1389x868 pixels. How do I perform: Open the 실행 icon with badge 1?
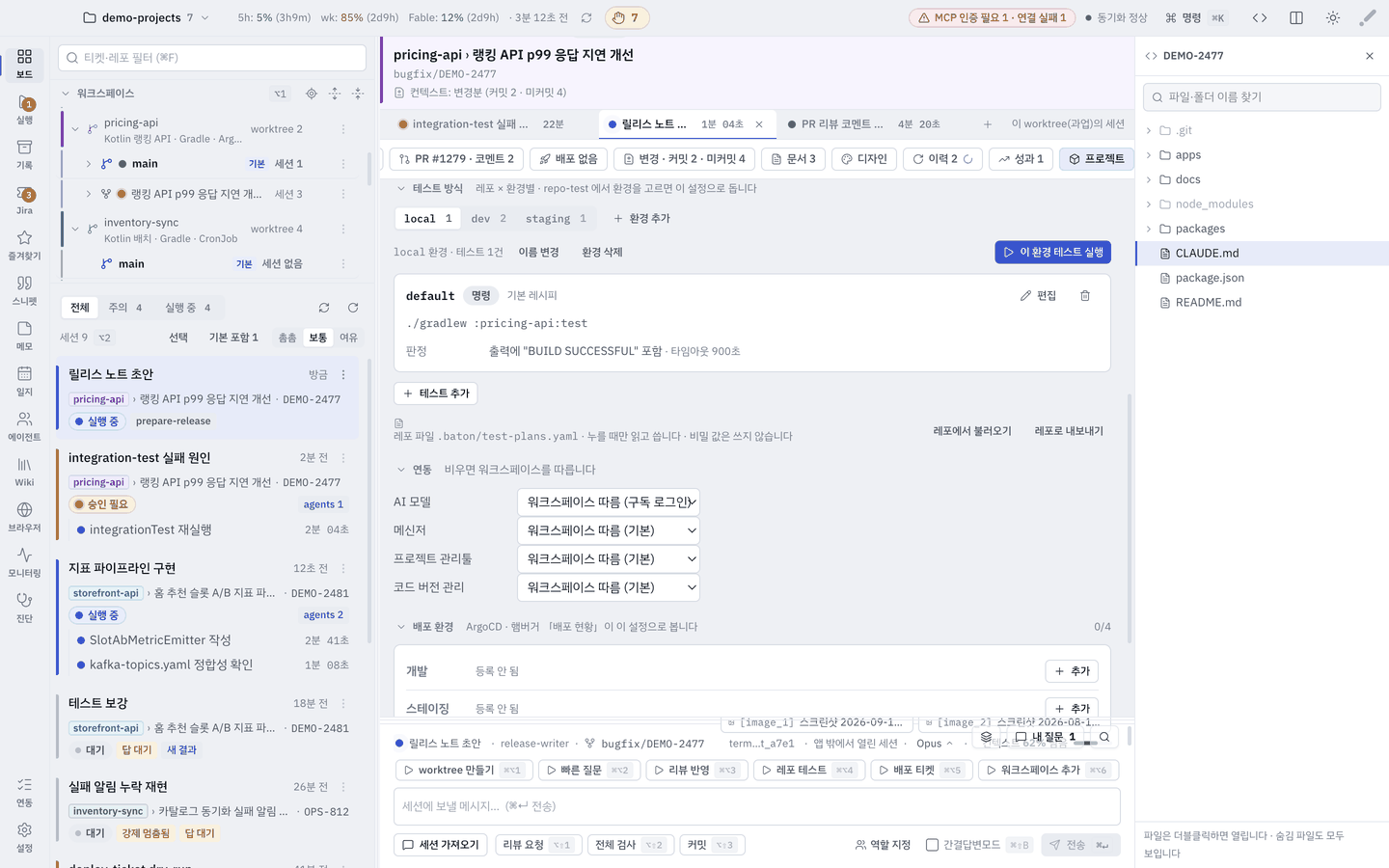click(x=24, y=109)
